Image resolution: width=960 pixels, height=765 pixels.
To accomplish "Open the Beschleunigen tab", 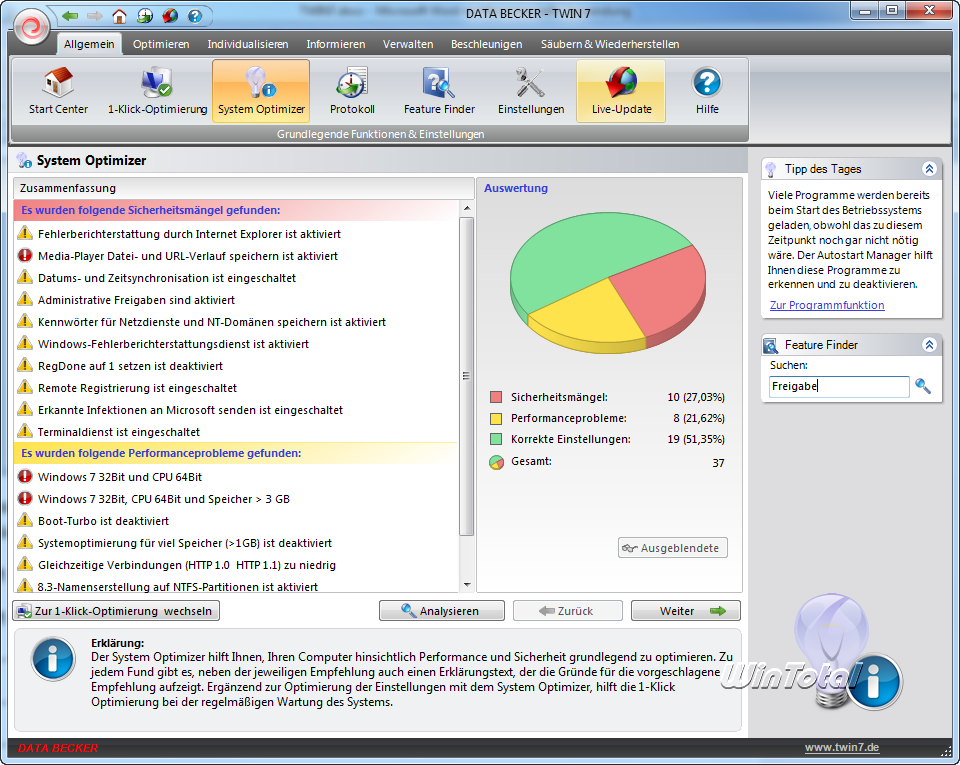I will 487,44.
